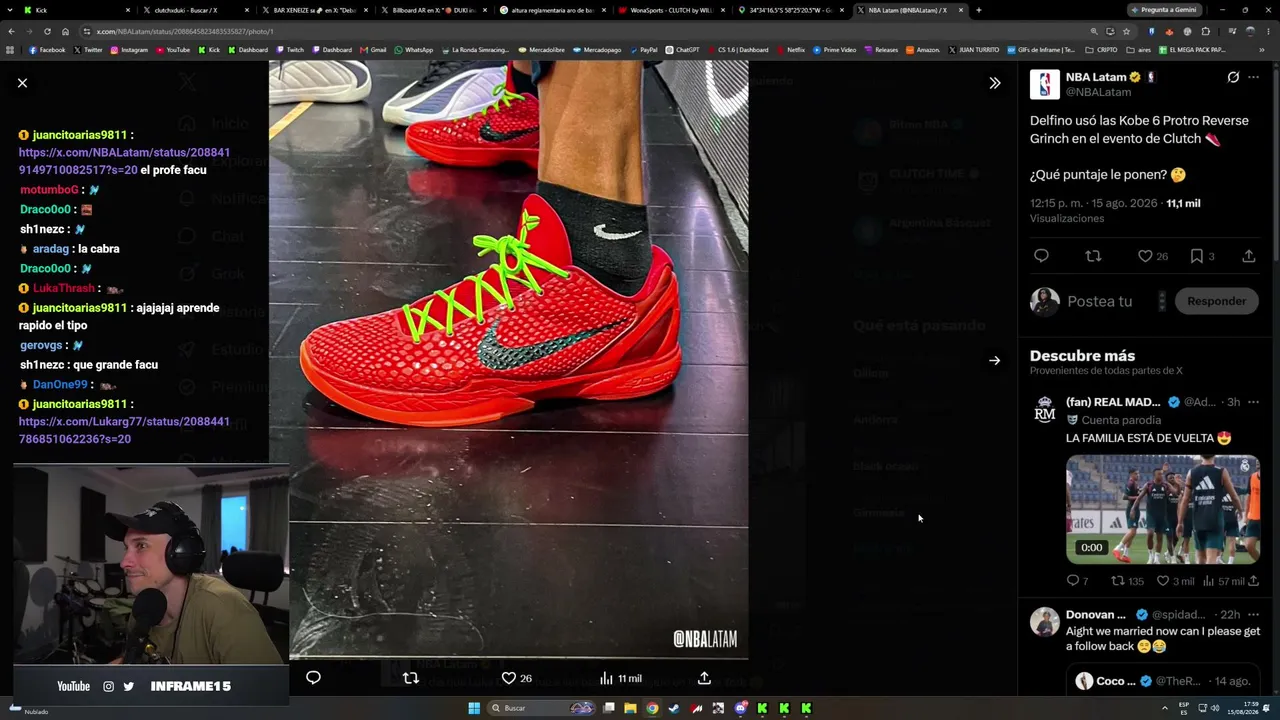Collapse the tweet side panel with double-arrow icon
Image resolution: width=1280 pixels, height=720 pixels.
click(x=994, y=83)
